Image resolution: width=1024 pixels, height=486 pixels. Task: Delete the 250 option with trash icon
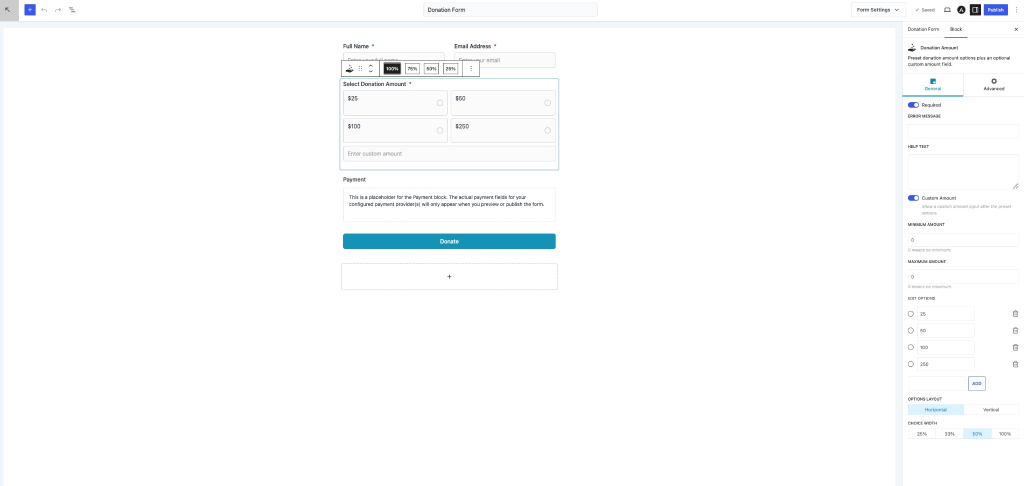click(1015, 364)
